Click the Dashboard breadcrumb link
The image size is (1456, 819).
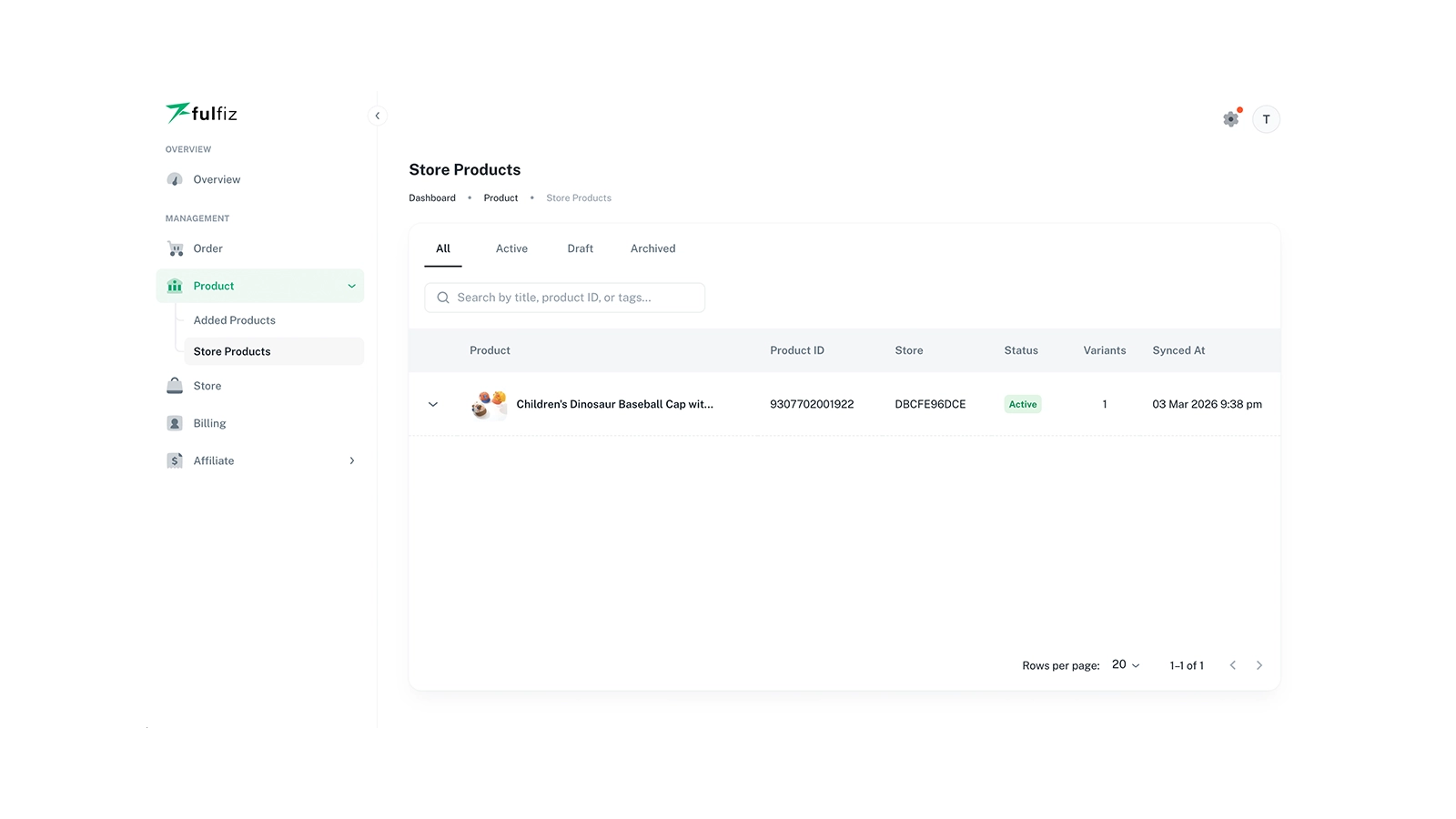click(x=432, y=197)
